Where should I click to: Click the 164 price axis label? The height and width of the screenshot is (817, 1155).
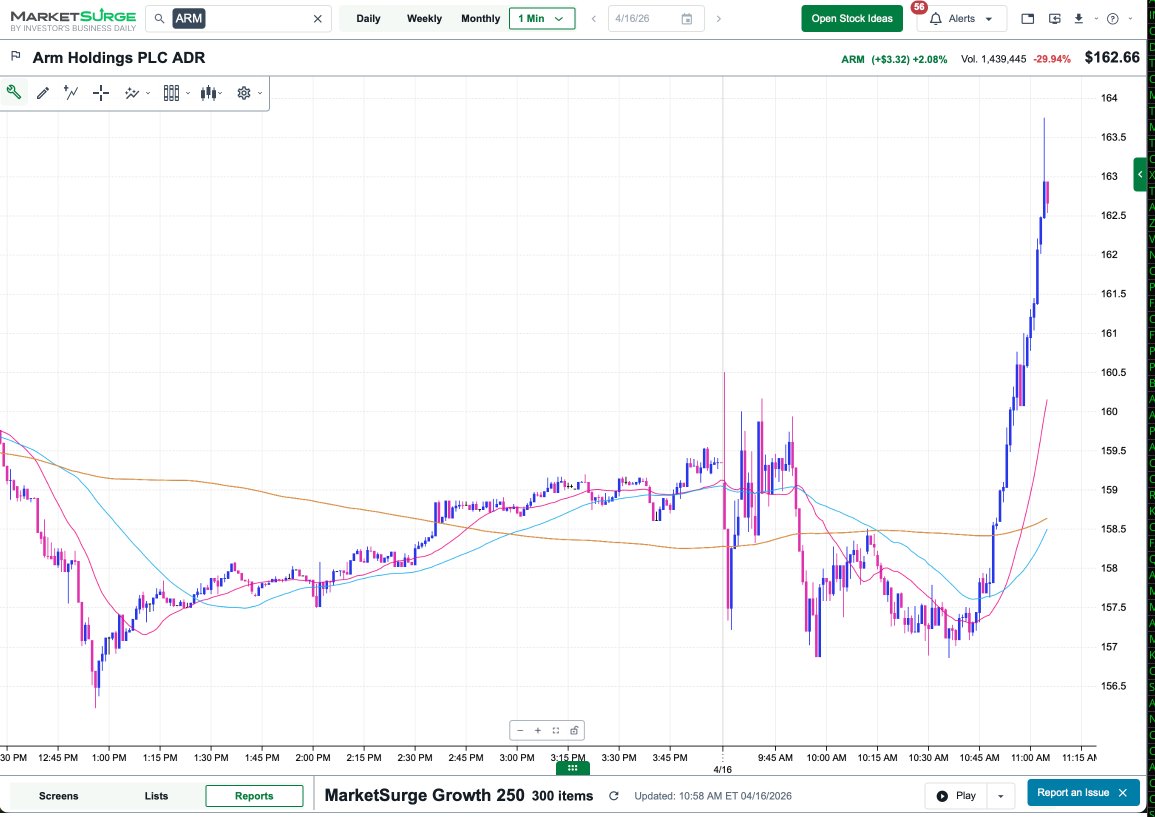[x=1109, y=98]
